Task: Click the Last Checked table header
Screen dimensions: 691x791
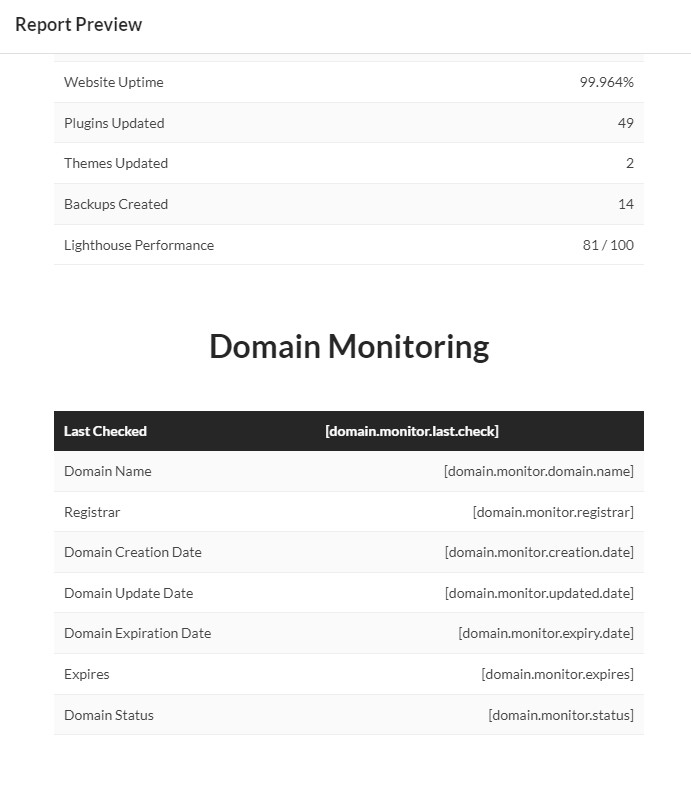Action: coord(105,431)
